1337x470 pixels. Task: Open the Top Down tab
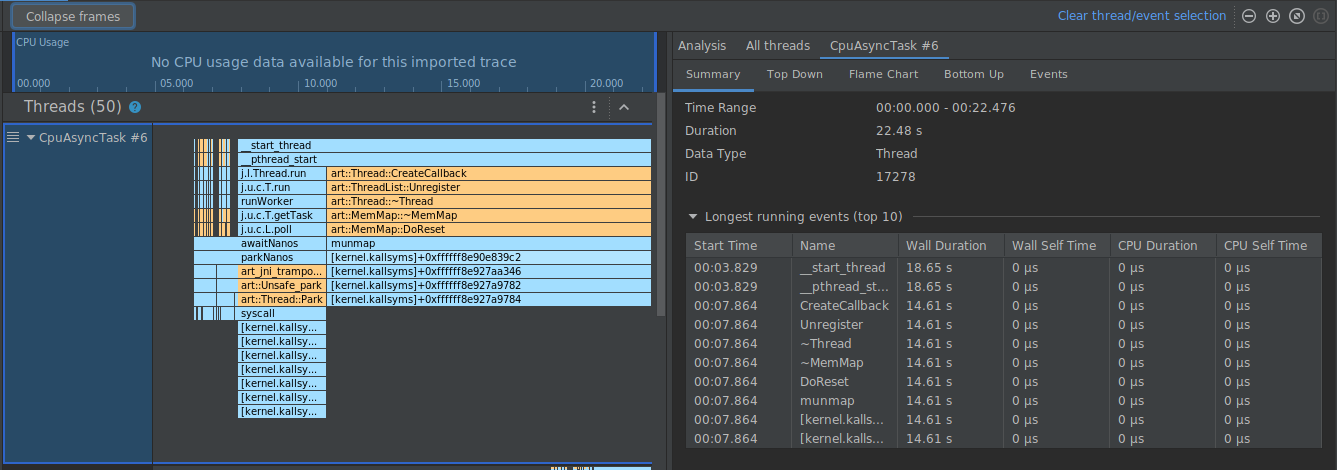795,74
